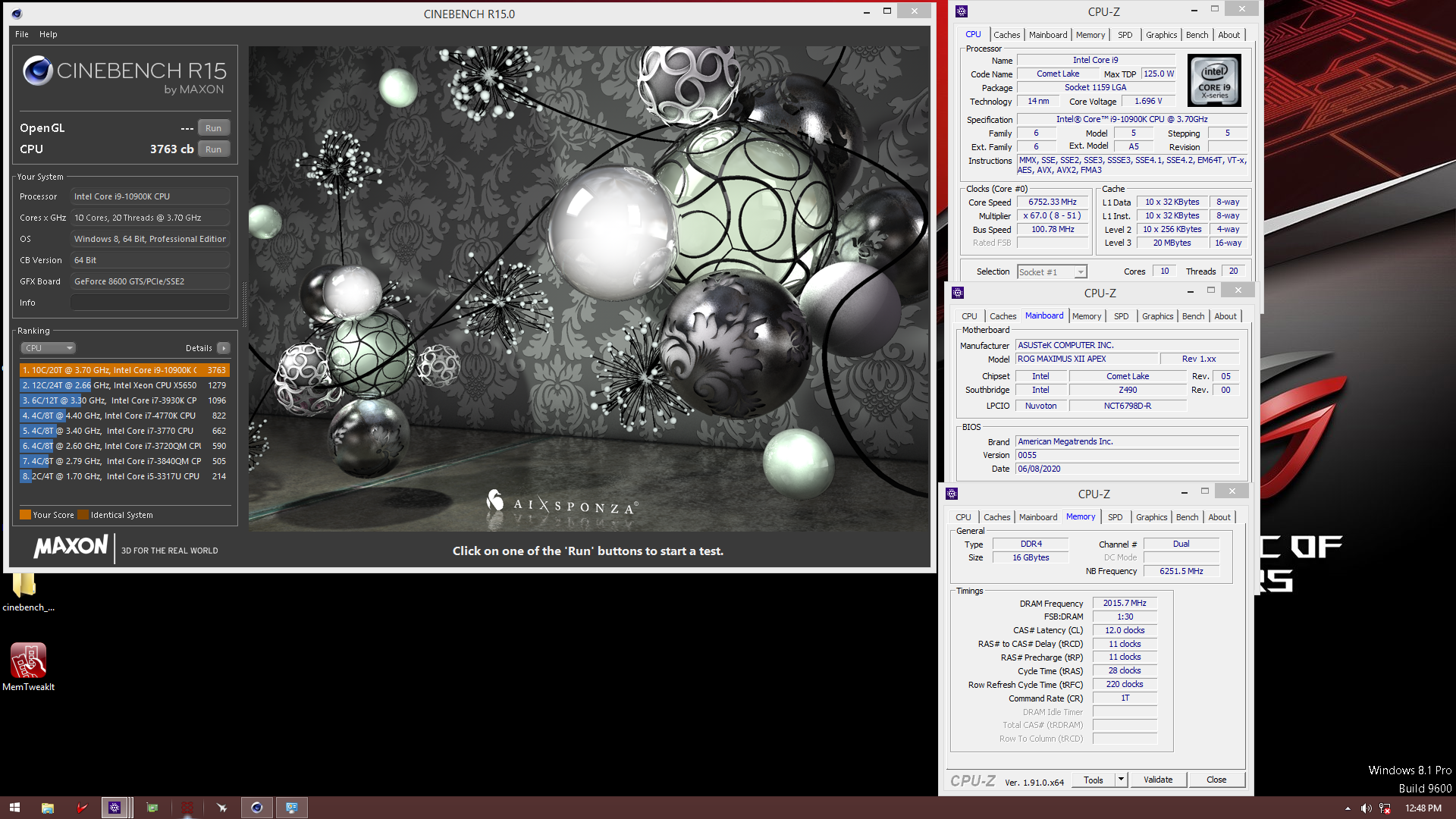Open Caches tab in middle CPU-Z window
The width and height of the screenshot is (1456, 819).
[x=1003, y=316]
